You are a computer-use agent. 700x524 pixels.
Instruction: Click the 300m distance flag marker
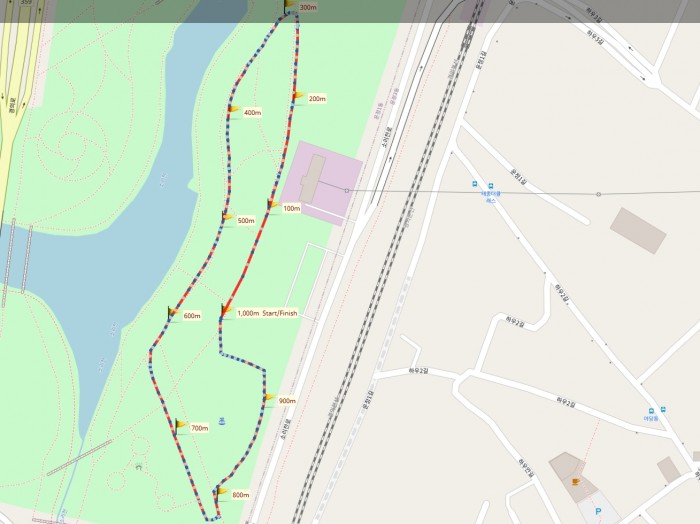coord(290,6)
